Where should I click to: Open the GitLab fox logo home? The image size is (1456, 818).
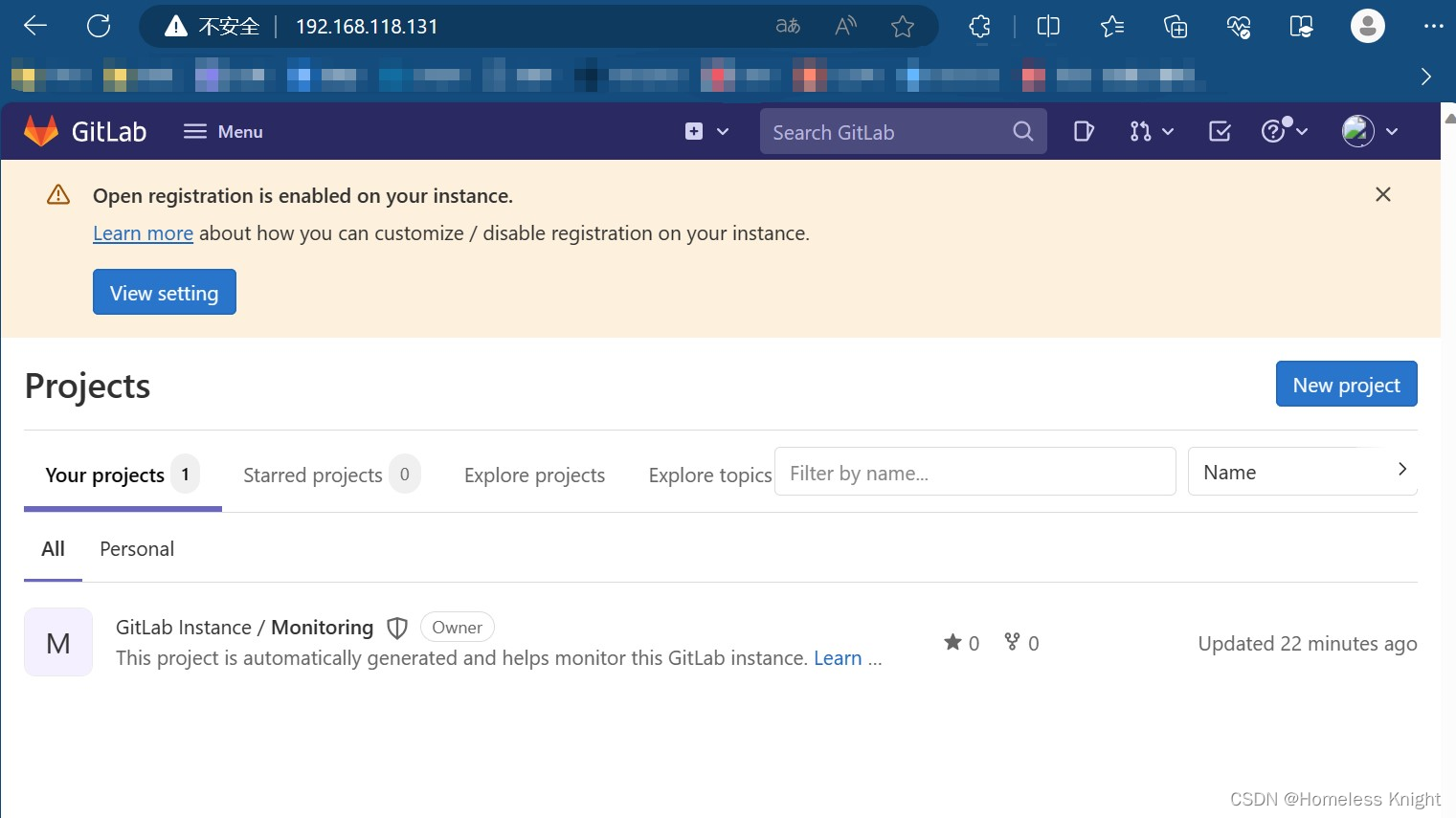click(x=41, y=131)
